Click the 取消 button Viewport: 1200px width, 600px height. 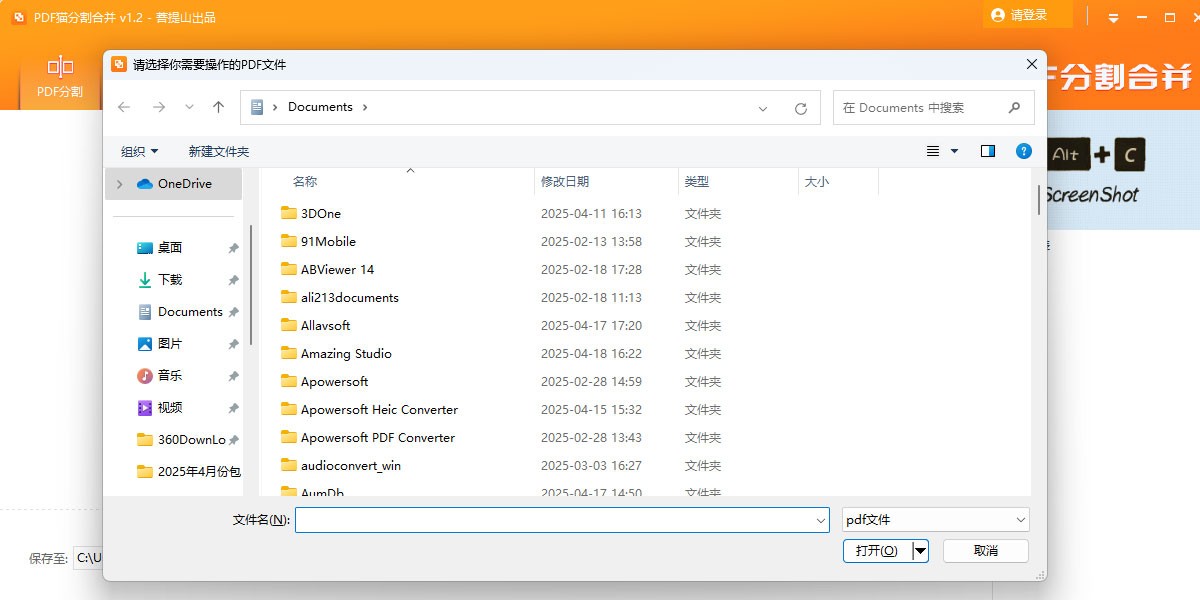985,551
